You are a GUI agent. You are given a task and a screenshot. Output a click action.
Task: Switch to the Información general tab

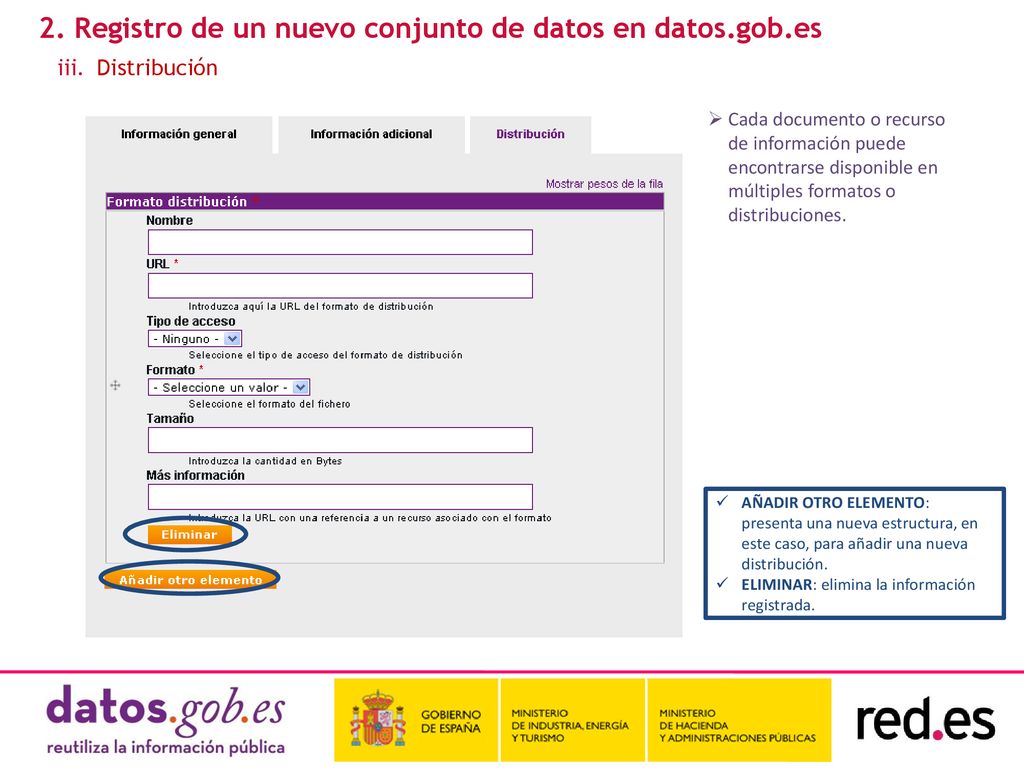(x=178, y=135)
